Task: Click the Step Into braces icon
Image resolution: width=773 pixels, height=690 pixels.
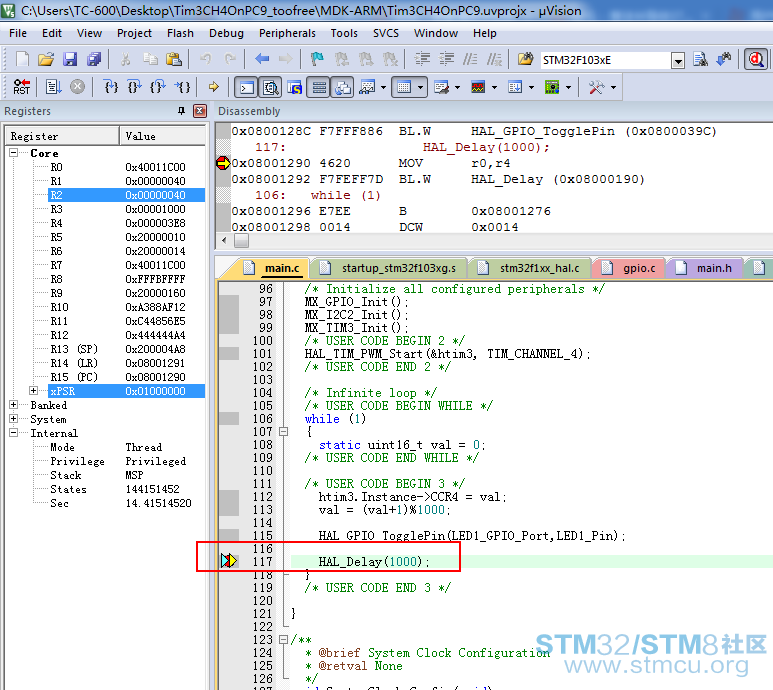Action: [111, 87]
